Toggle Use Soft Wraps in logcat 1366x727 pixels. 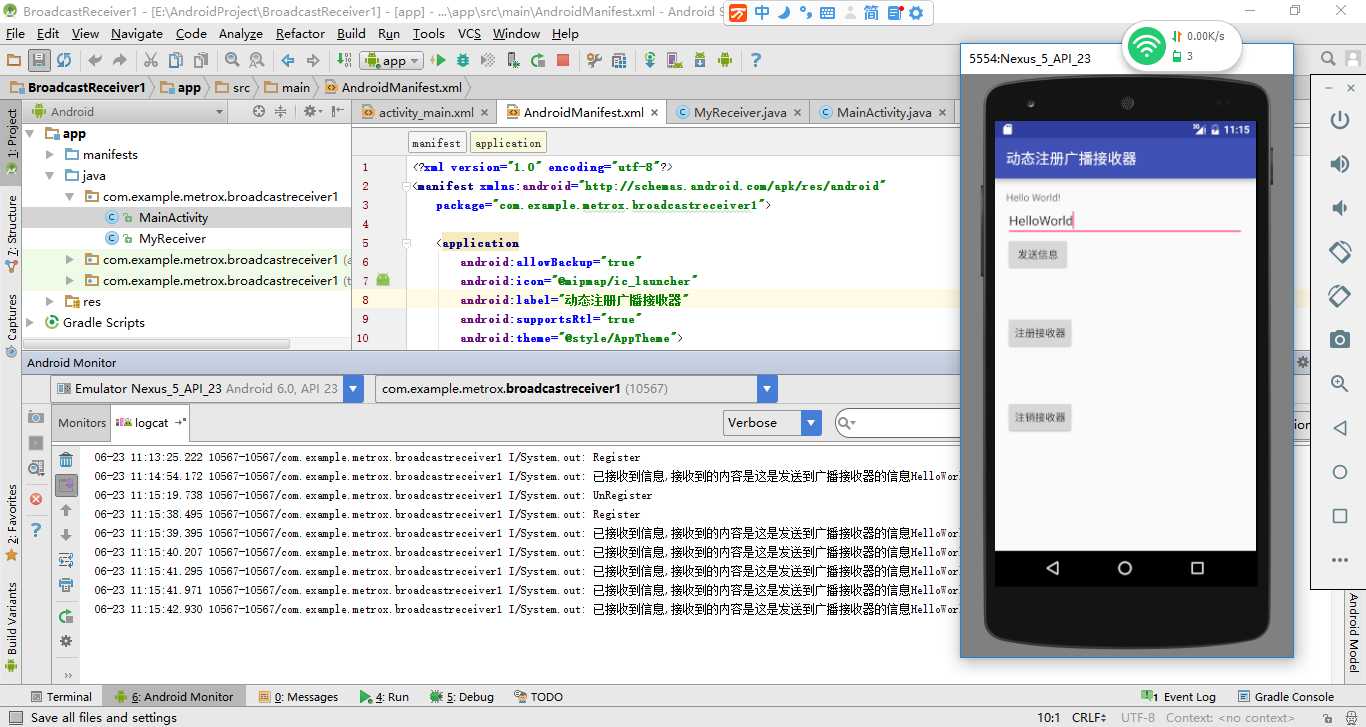click(x=66, y=560)
